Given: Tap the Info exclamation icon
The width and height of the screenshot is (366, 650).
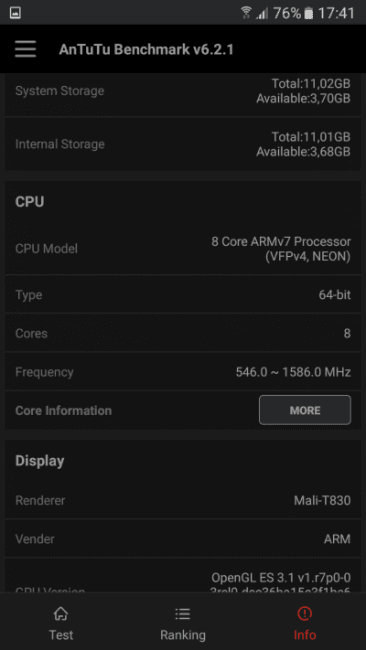Looking at the screenshot, I should 305,614.
